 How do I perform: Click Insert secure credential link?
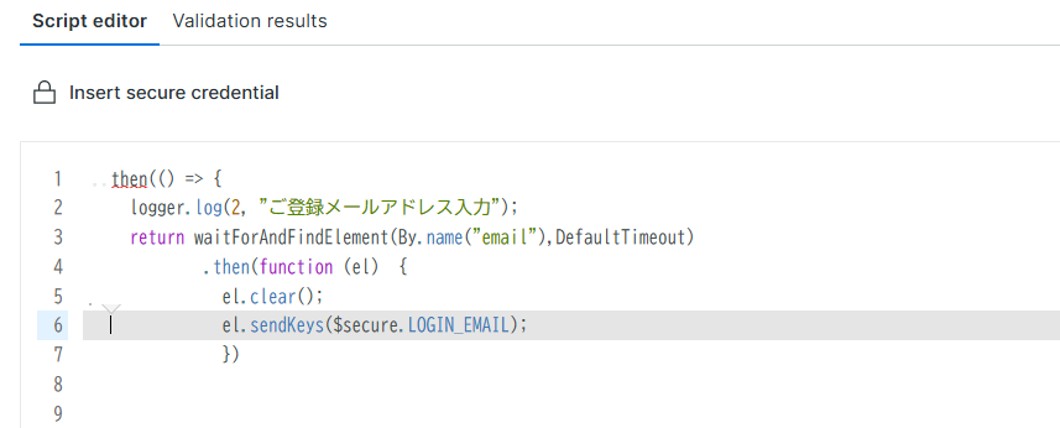click(173, 93)
